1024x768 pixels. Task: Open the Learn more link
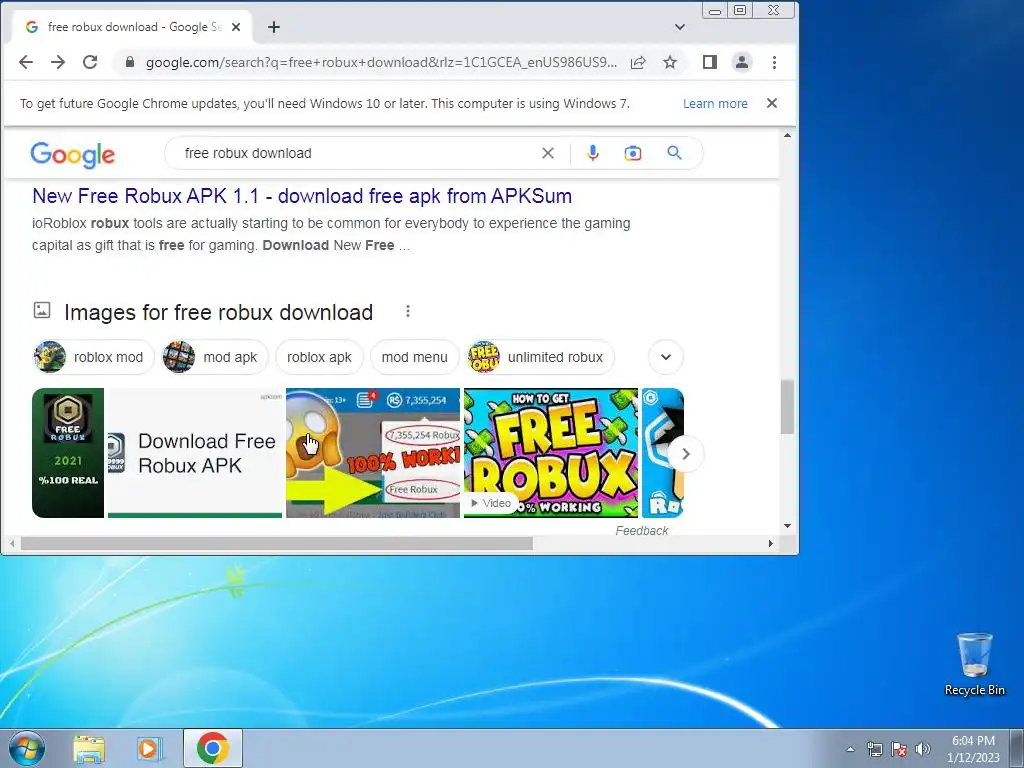point(715,103)
